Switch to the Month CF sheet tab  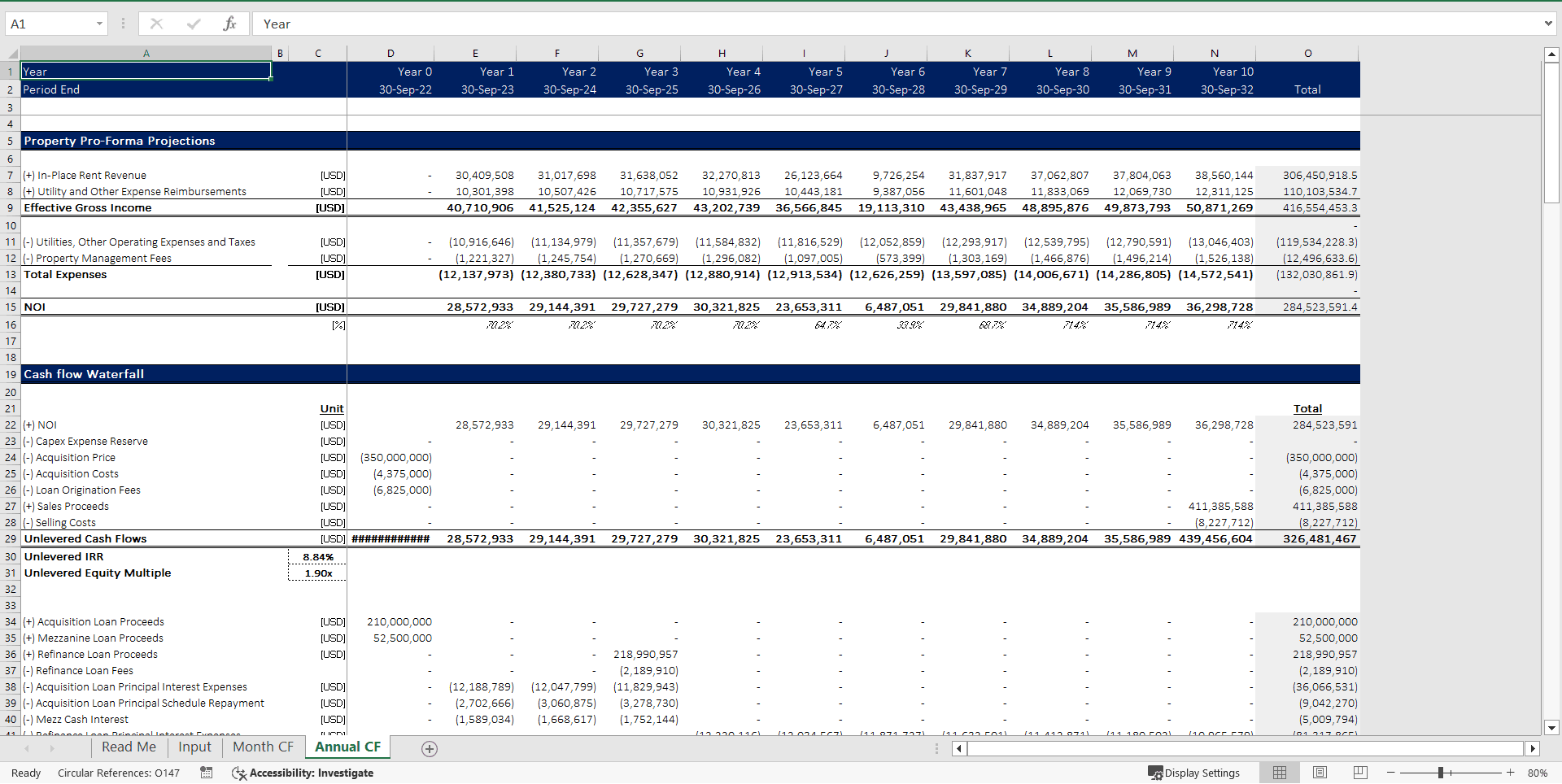coord(262,747)
